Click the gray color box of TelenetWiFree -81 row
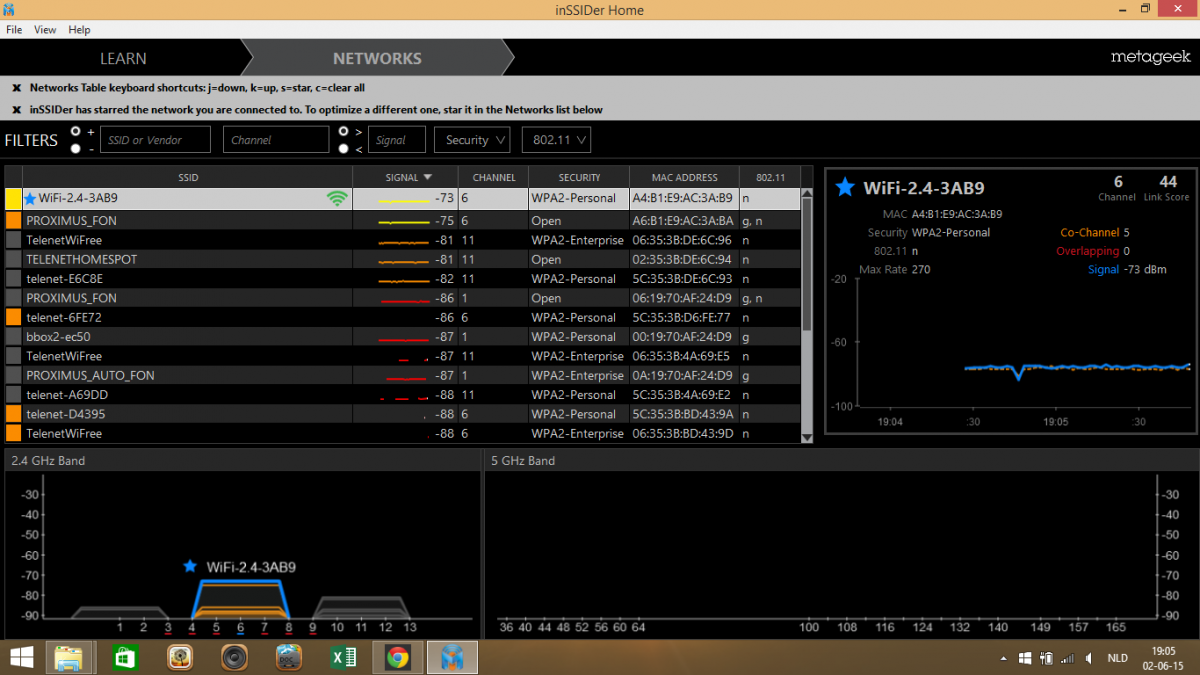The width and height of the screenshot is (1200, 675). (x=13, y=240)
